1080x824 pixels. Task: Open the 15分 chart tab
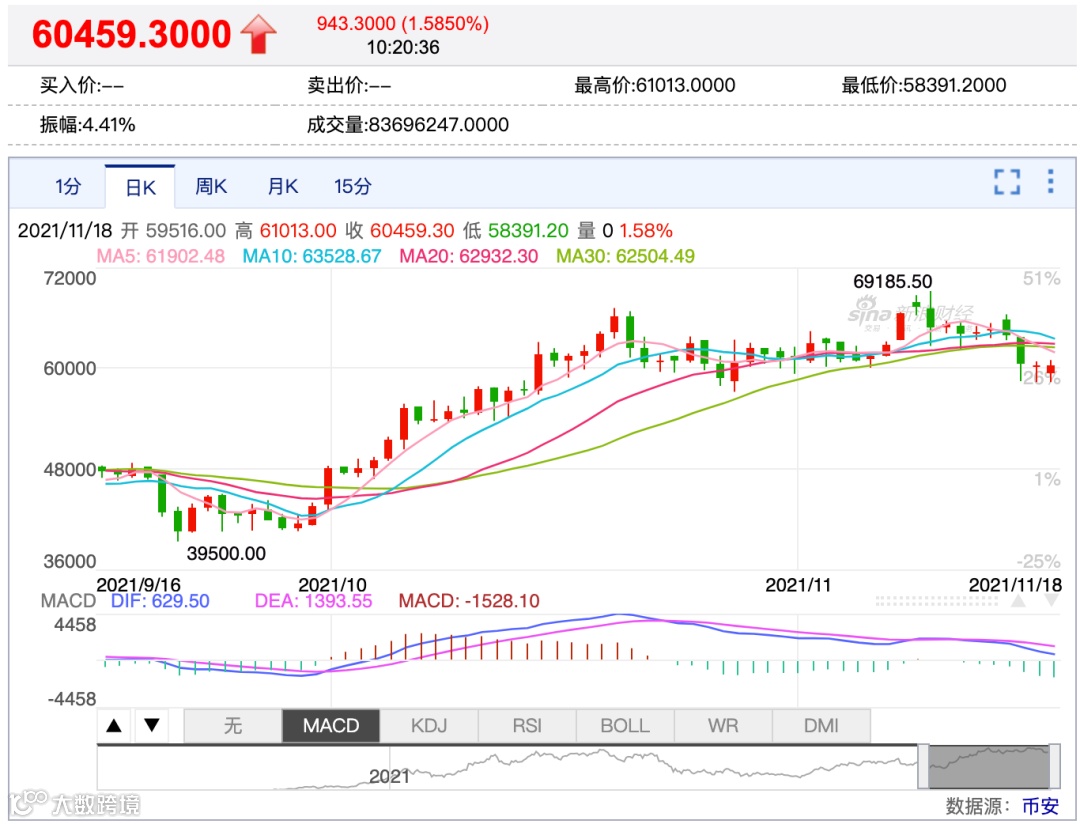point(353,187)
